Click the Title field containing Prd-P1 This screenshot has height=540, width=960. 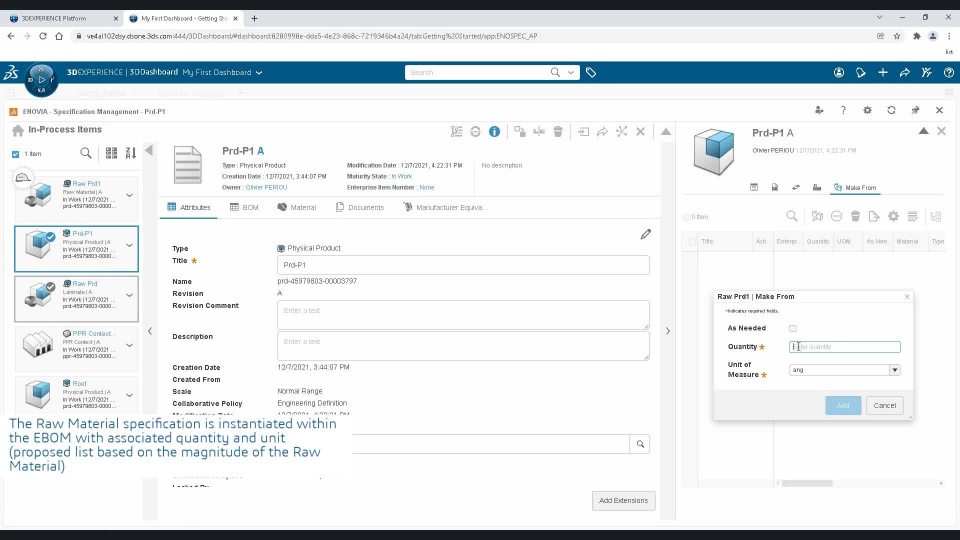[x=463, y=265]
